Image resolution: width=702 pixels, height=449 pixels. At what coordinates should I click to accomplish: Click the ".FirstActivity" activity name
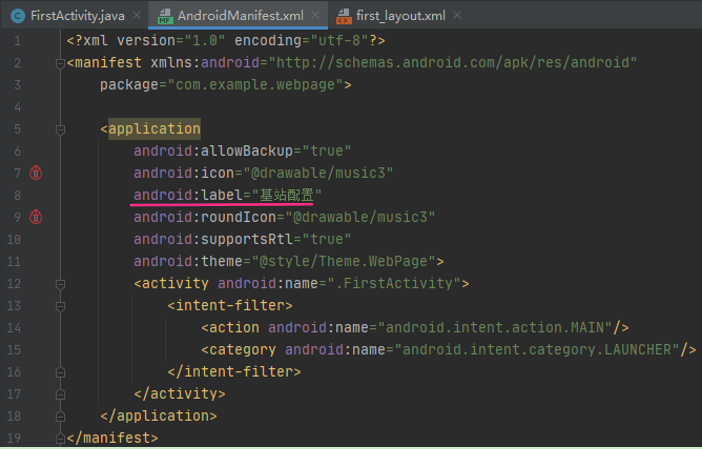[394, 283]
